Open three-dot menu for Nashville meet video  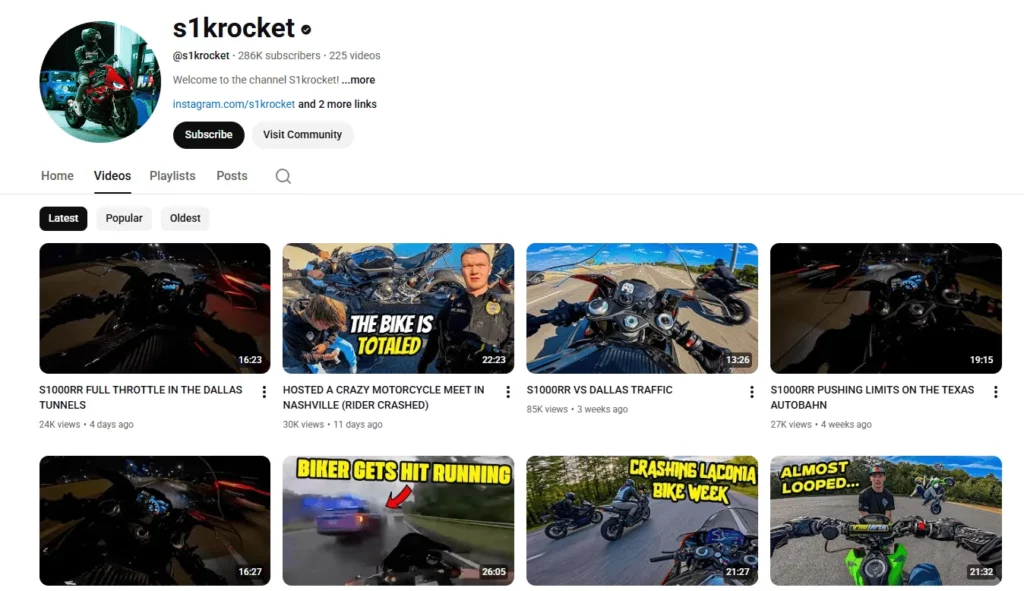click(x=507, y=392)
